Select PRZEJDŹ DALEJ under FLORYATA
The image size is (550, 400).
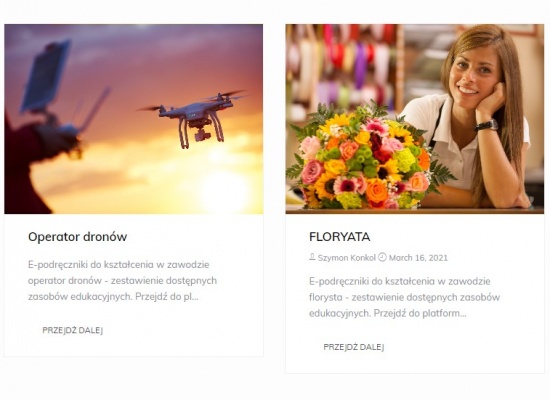[354, 347]
